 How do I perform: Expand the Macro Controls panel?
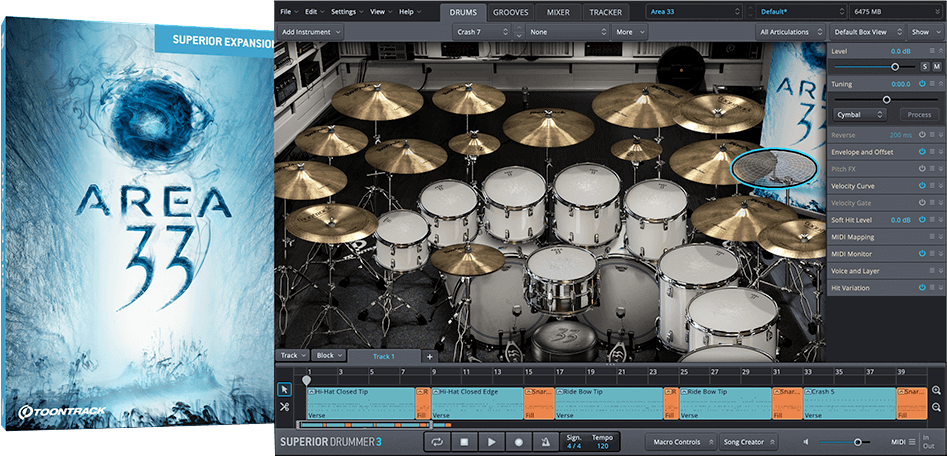pyautogui.click(x=681, y=442)
